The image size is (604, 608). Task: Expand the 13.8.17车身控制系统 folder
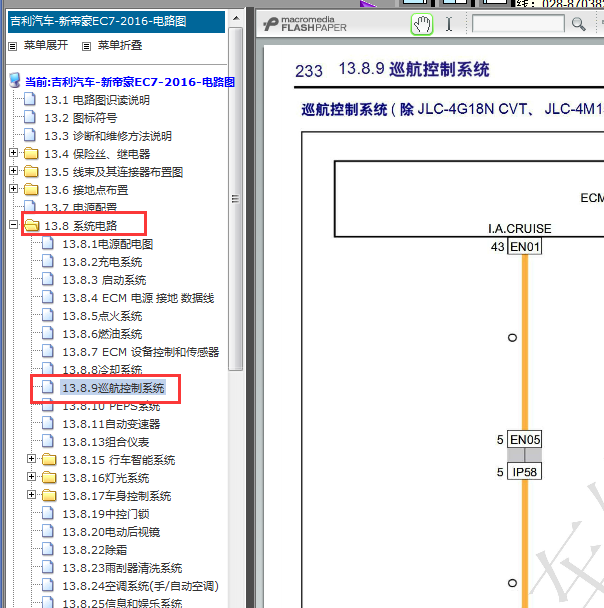[32, 495]
